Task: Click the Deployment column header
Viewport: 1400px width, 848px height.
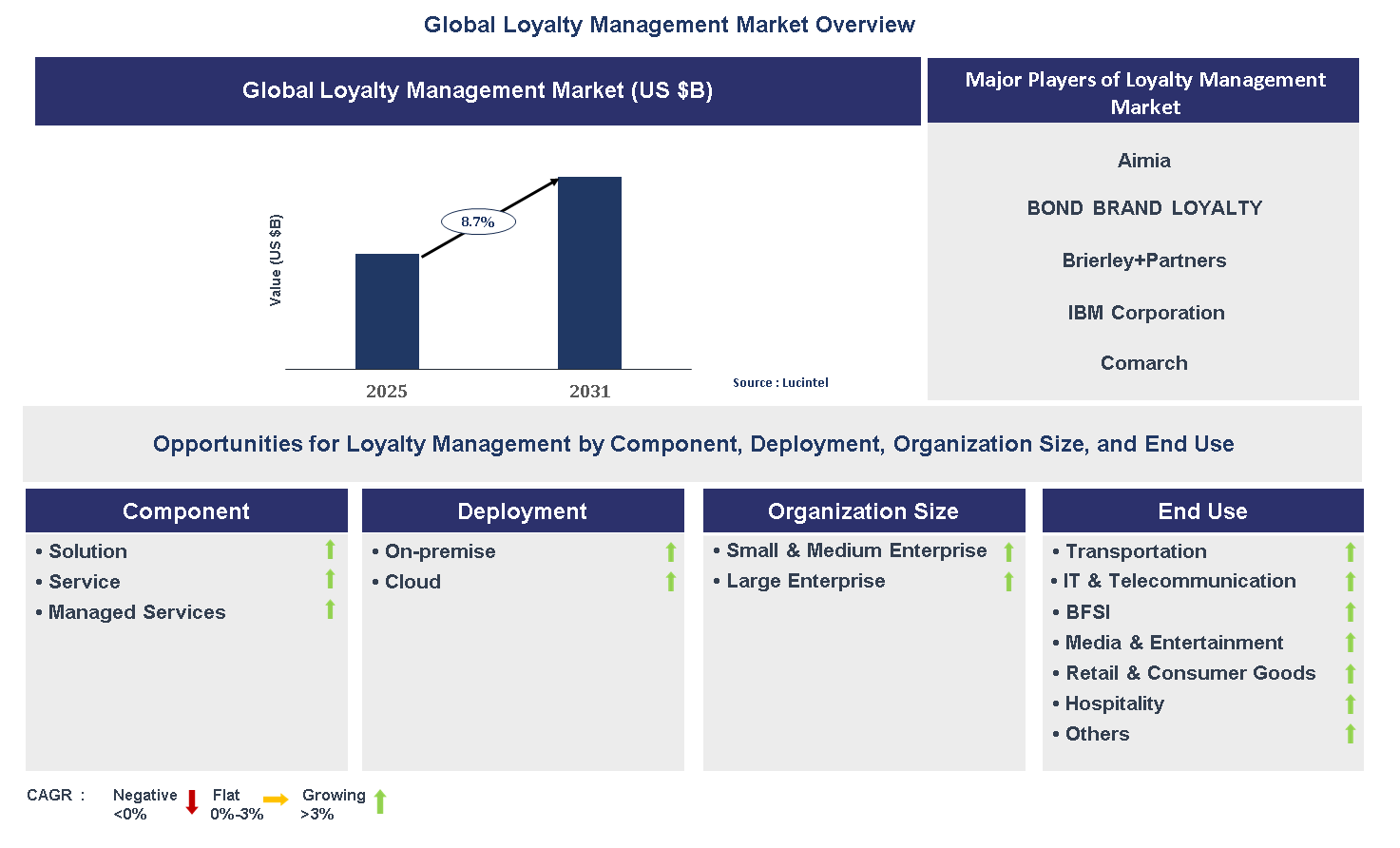Action: [523, 511]
